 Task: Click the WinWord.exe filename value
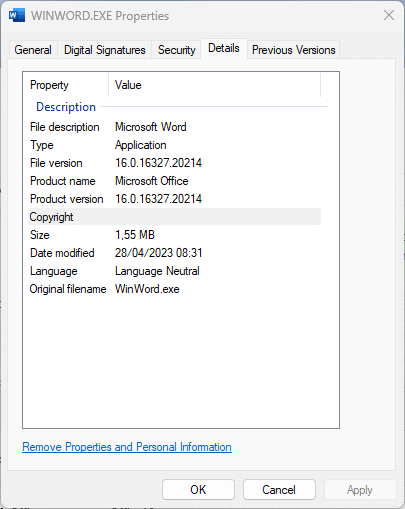pyautogui.click(x=147, y=289)
